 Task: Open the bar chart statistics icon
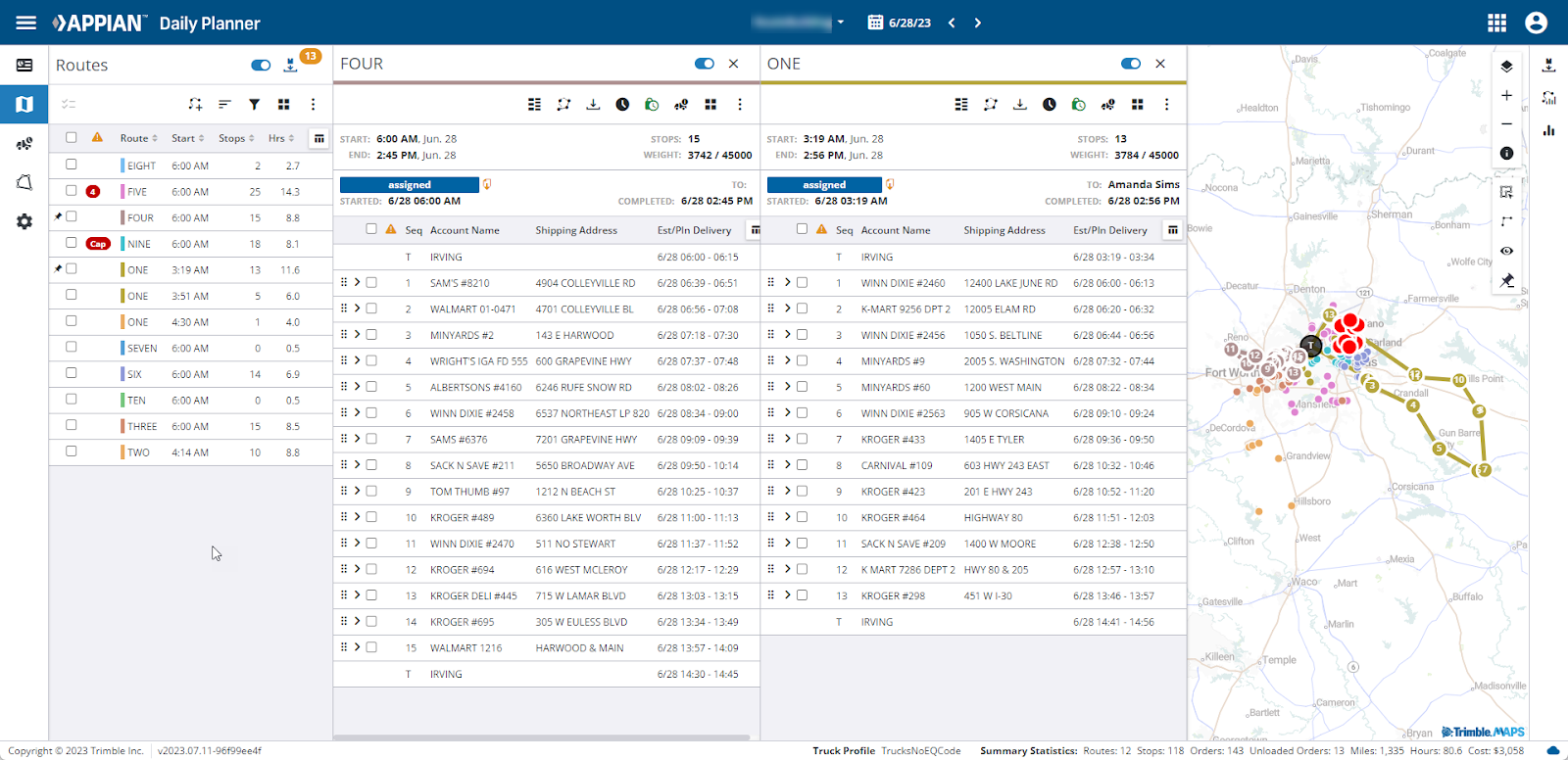(x=1548, y=129)
